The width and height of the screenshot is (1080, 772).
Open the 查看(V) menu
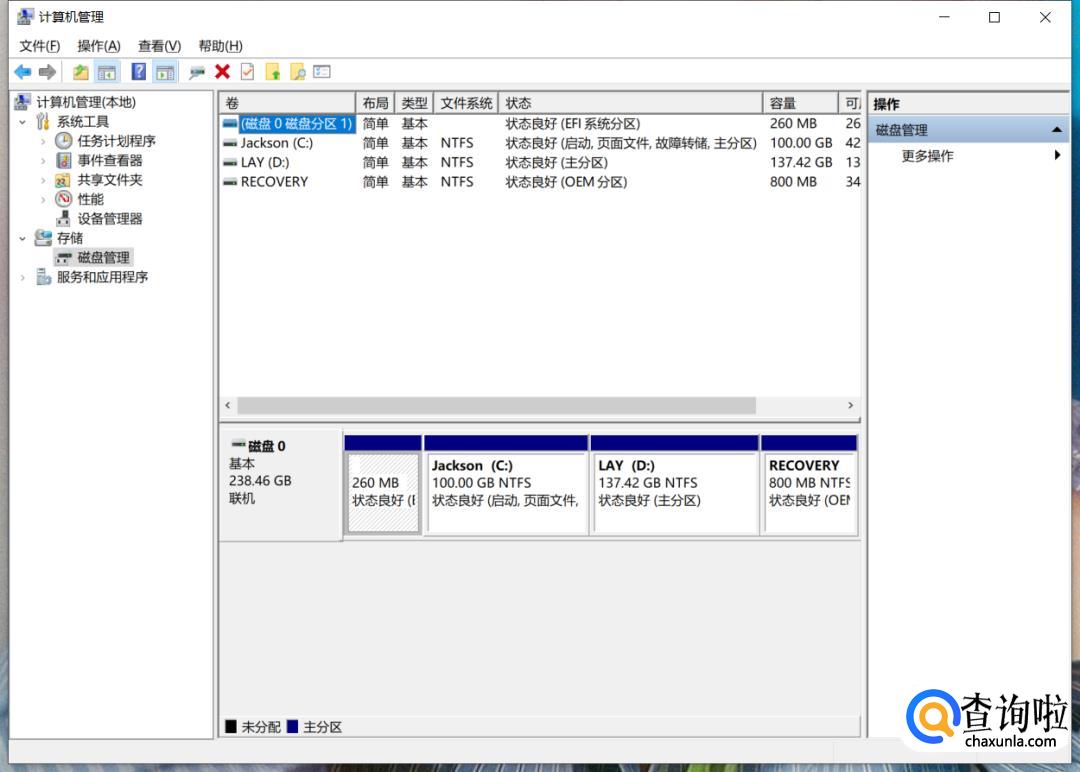159,46
